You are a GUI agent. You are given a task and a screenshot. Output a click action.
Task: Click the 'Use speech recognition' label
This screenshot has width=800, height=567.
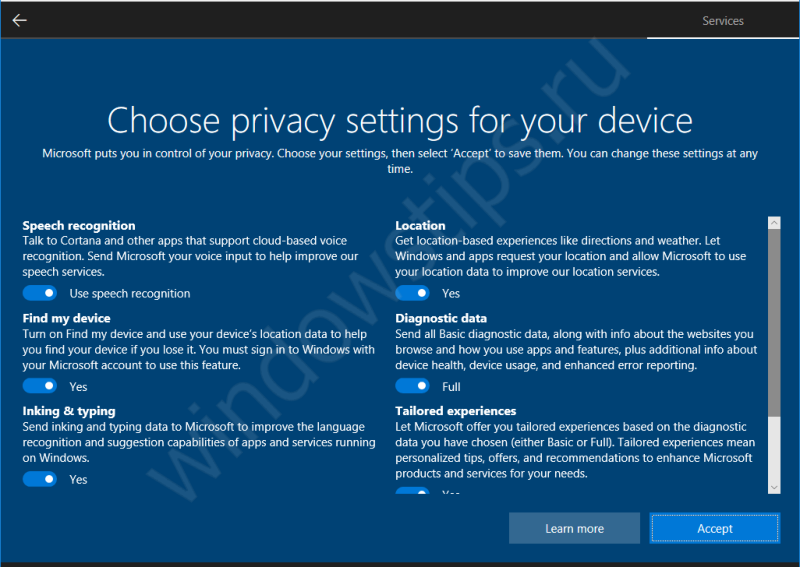pos(130,293)
